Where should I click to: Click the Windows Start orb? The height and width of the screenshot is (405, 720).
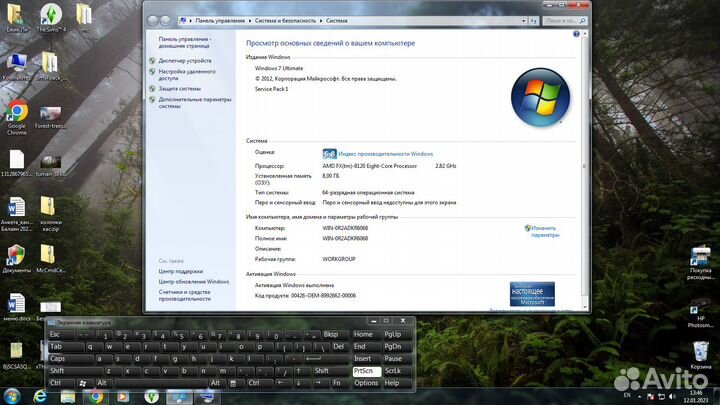pyautogui.click(x=12, y=396)
